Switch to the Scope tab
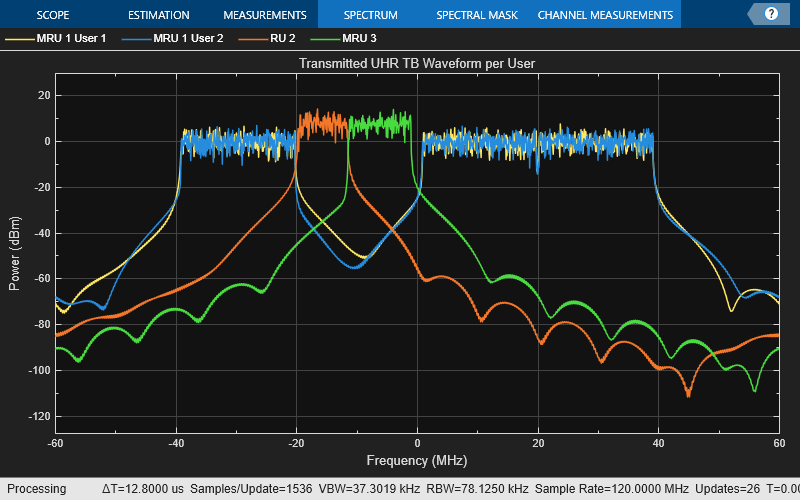 (53, 15)
